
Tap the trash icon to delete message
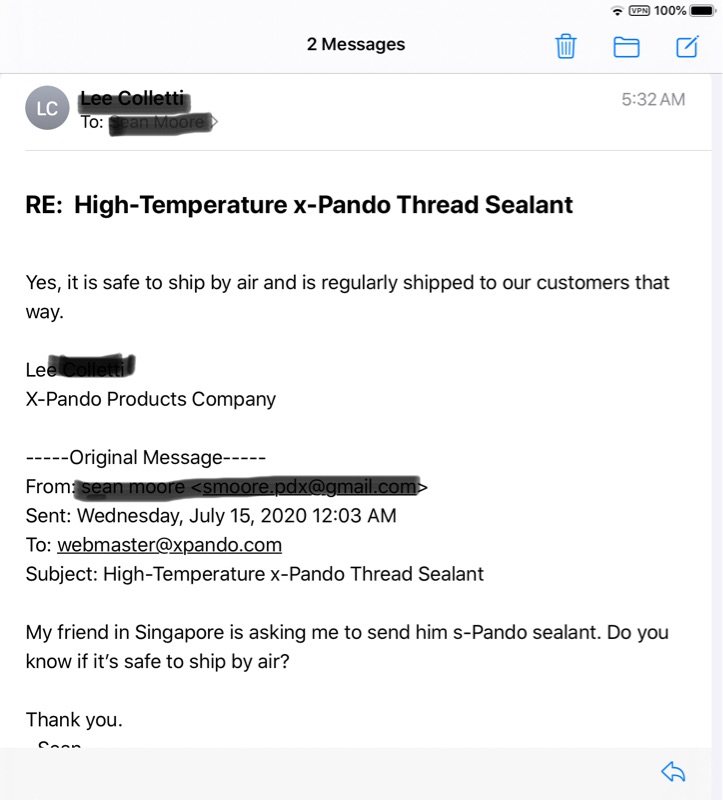pos(565,46)
